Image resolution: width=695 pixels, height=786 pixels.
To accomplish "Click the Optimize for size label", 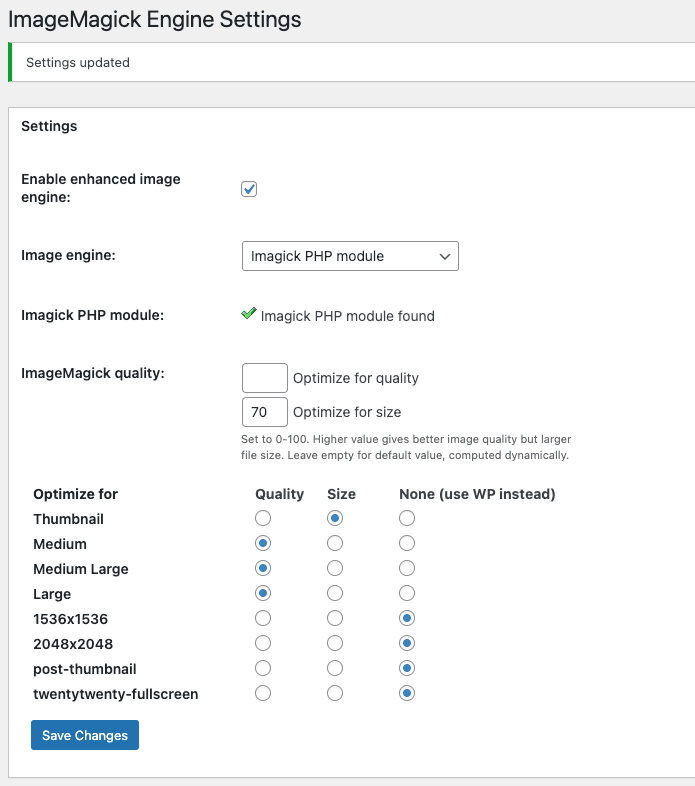I will tap(347, 412).
